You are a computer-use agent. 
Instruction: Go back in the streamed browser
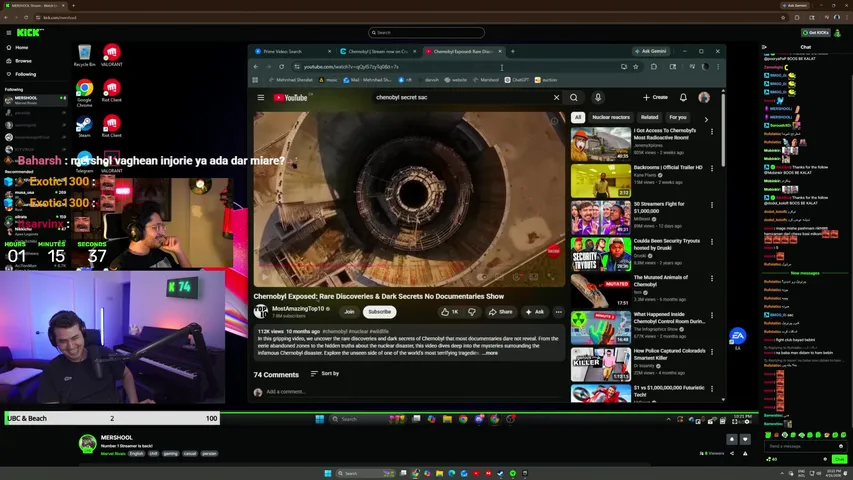pyautogui.click(x=256, y=66)
